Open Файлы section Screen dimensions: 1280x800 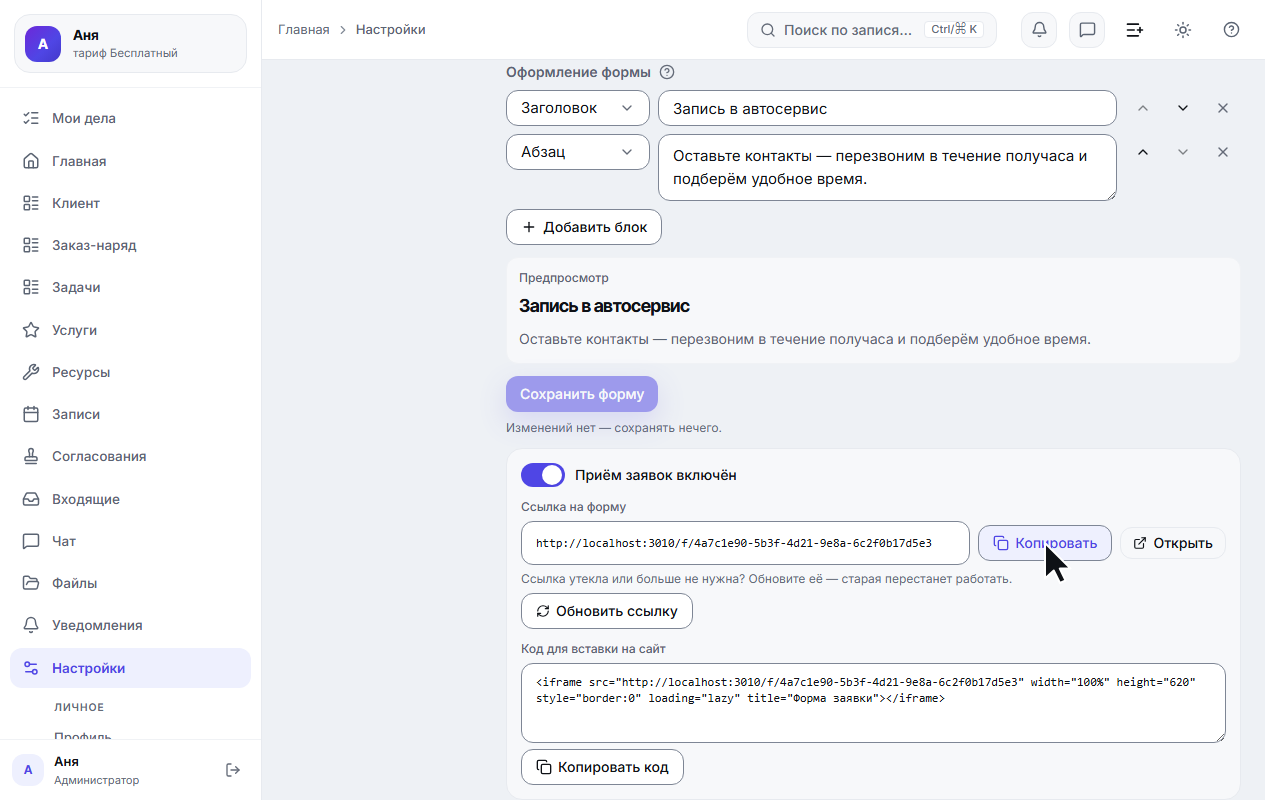130,583
